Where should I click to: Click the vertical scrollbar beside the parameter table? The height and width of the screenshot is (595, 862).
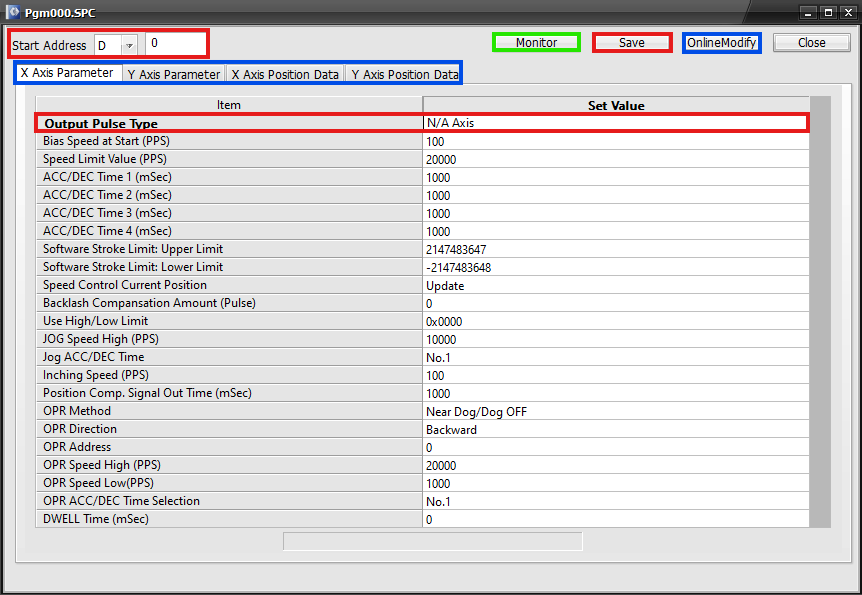click(x=820, y=310)
